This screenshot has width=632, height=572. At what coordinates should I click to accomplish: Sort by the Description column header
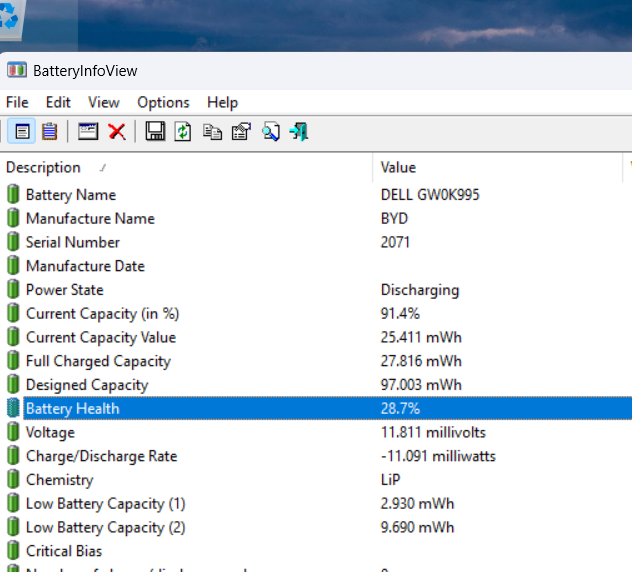[186, 167]
